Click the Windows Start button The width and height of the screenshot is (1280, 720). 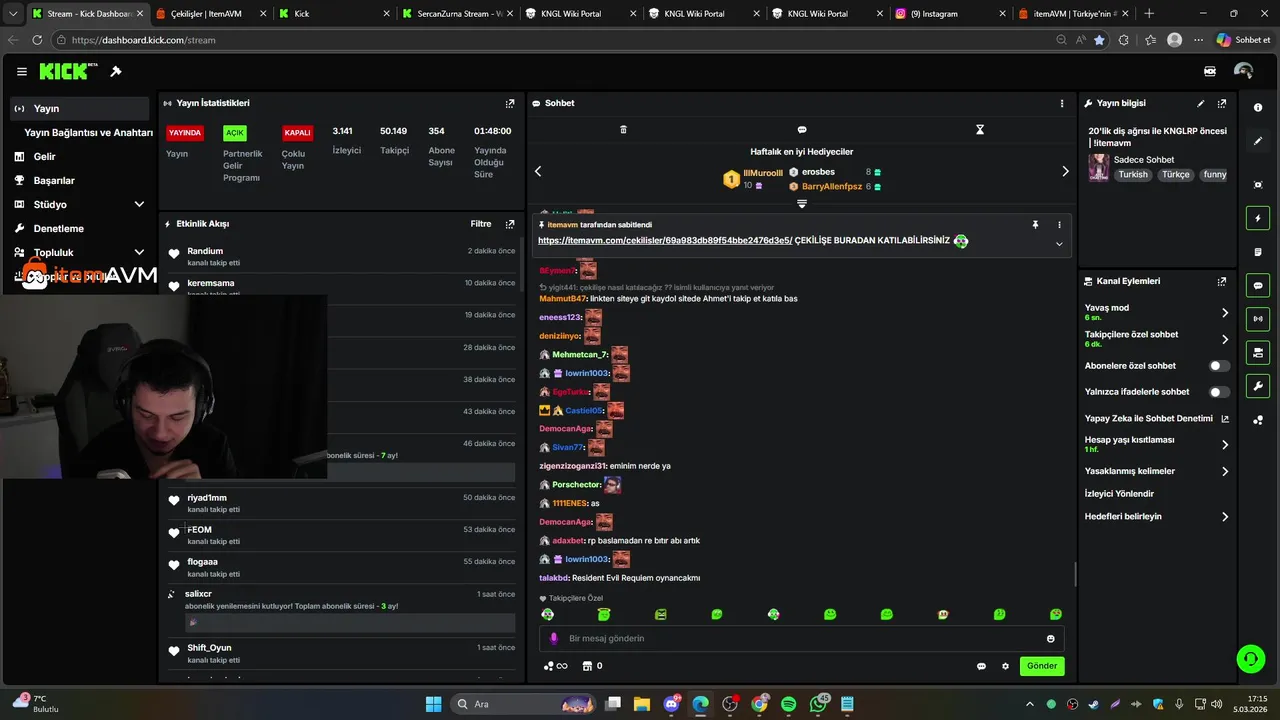click(433, 704)
